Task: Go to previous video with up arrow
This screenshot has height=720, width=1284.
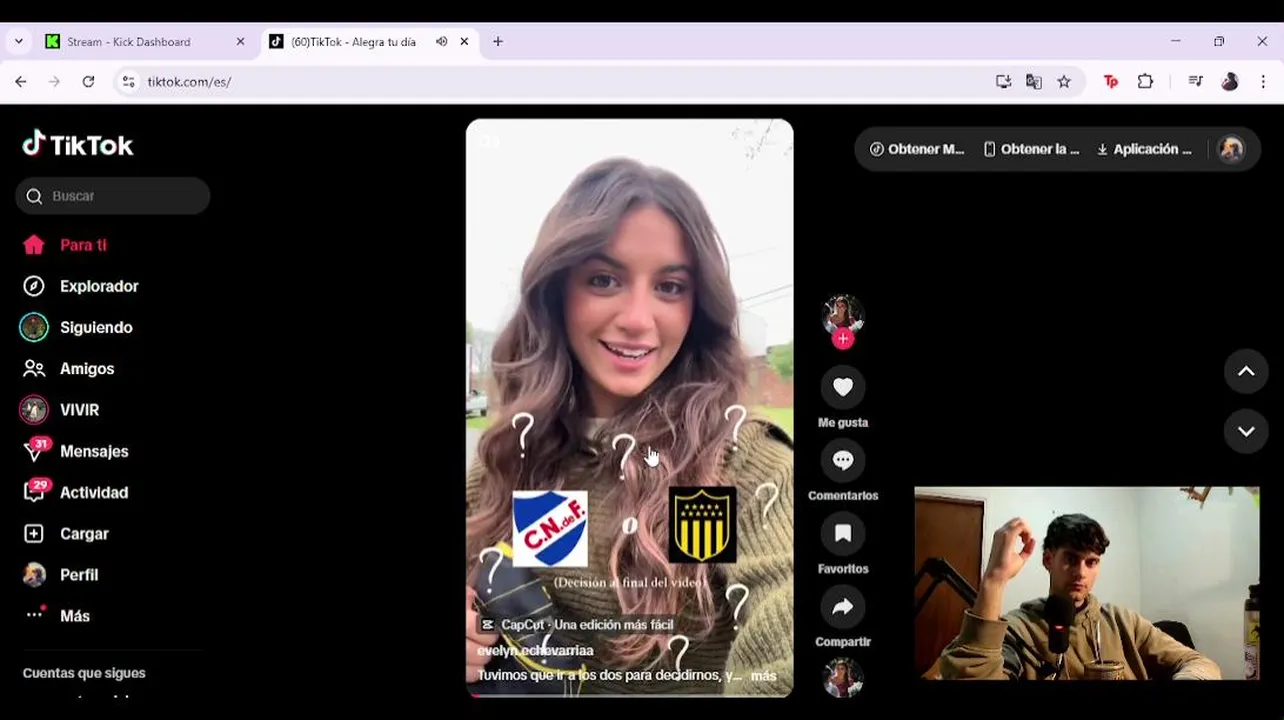Action: pyautogui.click(x=1246, y=371)
